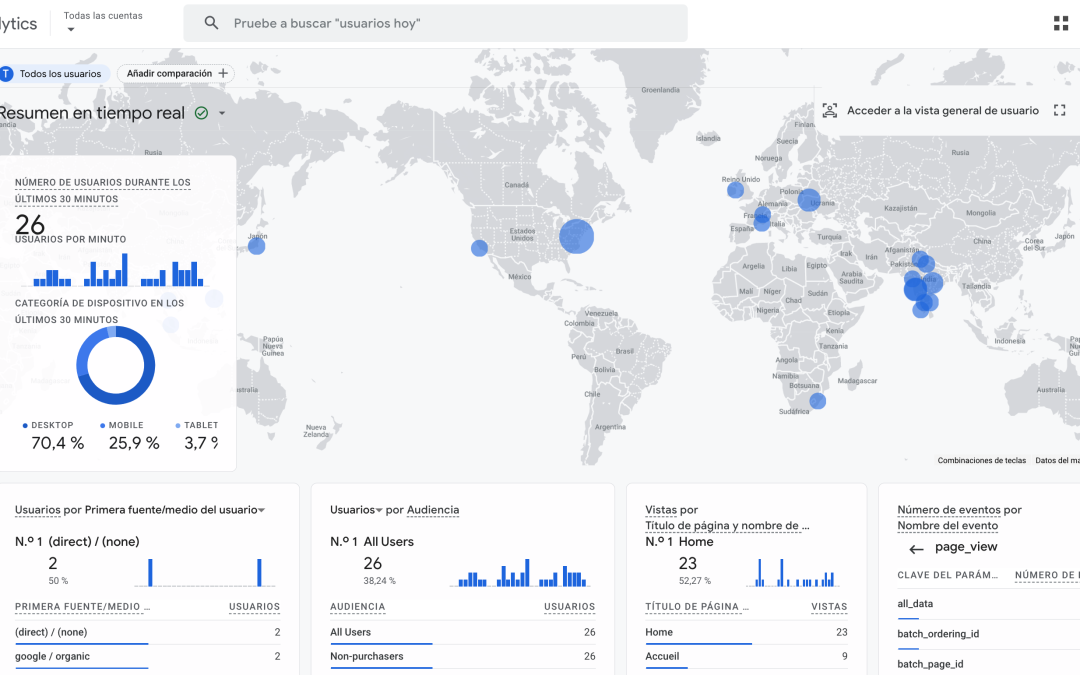Image resolution: width=1080 pixels, height=675 pixels.
Task: Click back arrow beside page_view
Action: click(x=916, y=549)
